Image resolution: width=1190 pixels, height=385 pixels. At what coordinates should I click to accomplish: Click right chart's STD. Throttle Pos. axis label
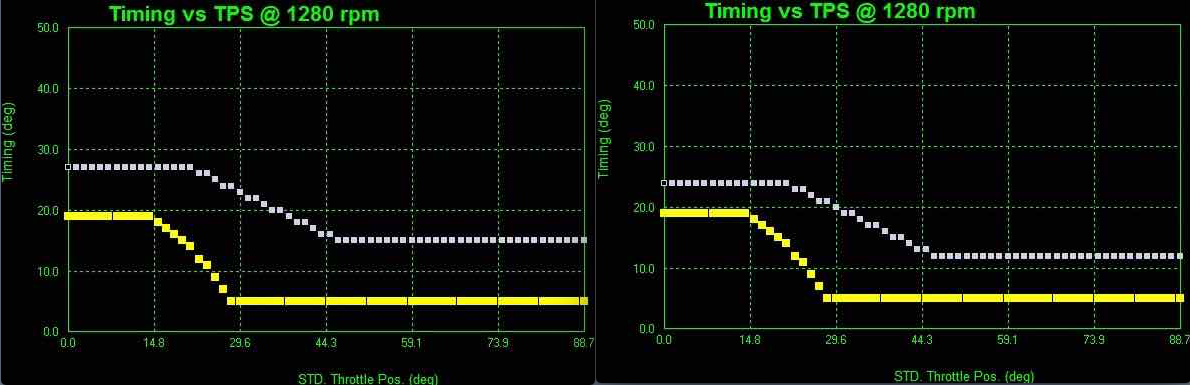point(964,375)
